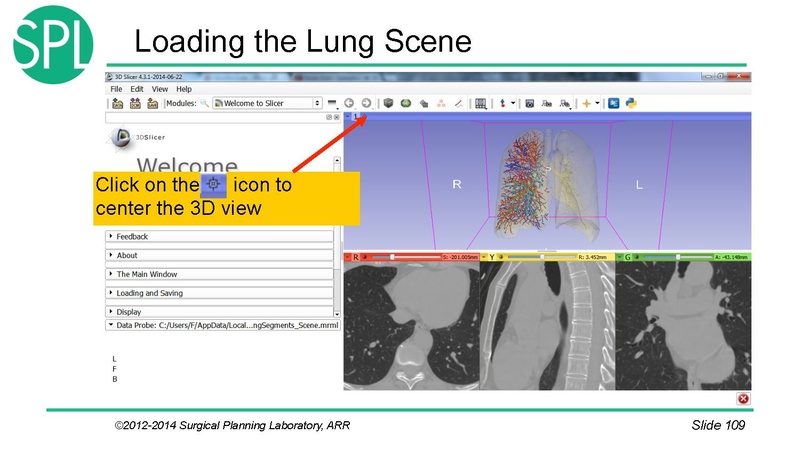The image size is (800, 450).
Task: Click the Red slice offset value field
Action: 460,257
